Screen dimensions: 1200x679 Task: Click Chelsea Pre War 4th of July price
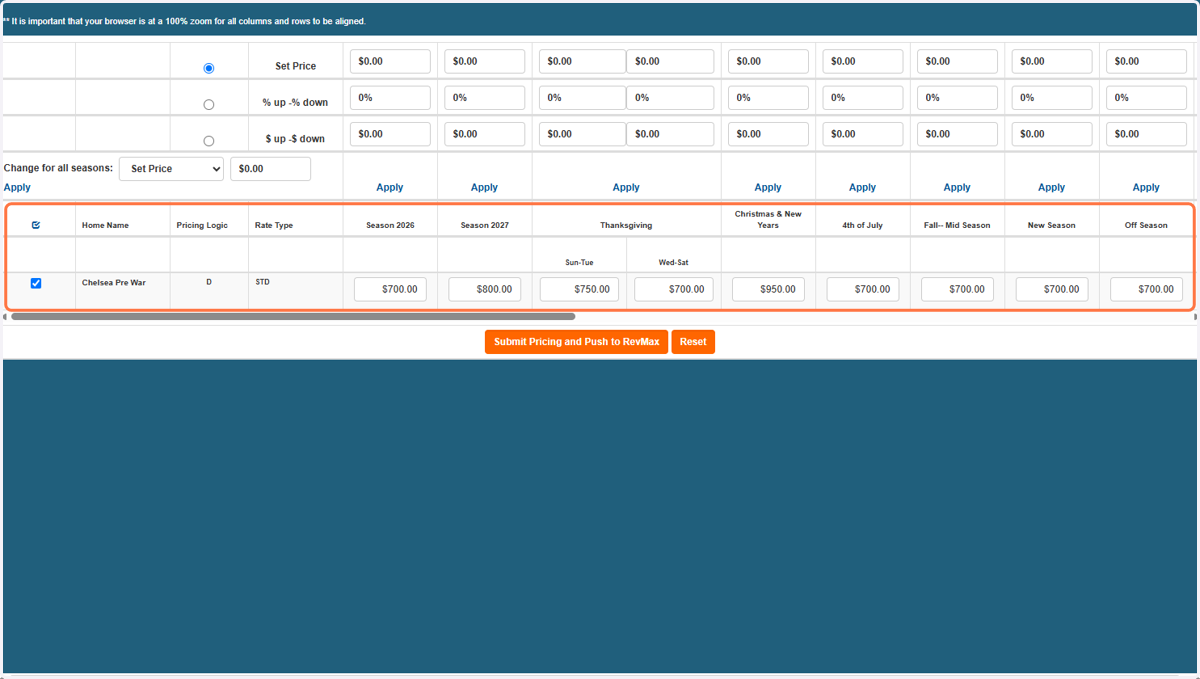(863, 289)
